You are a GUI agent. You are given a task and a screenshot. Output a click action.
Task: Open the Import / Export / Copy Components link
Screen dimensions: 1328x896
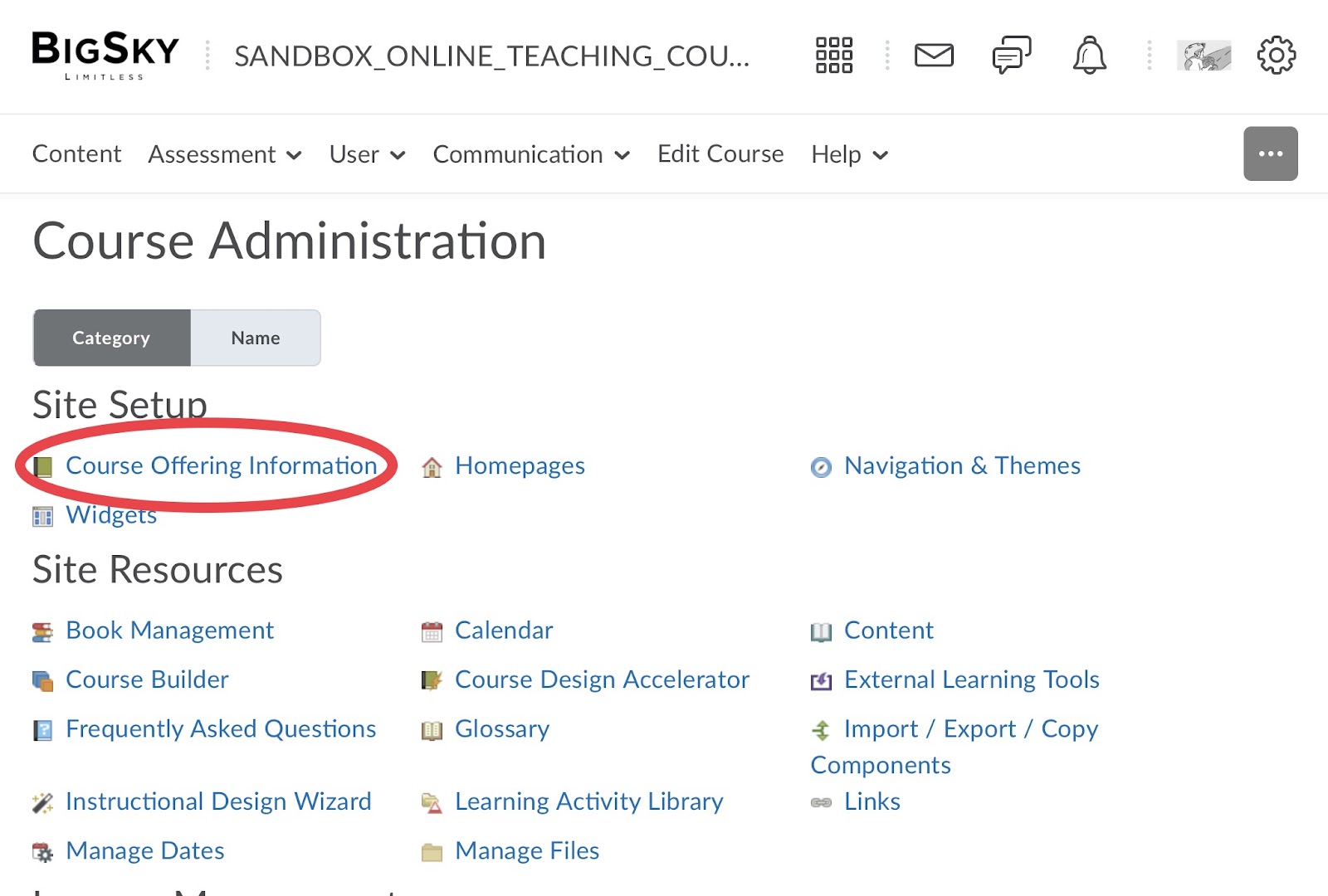[x=954, y=747]
